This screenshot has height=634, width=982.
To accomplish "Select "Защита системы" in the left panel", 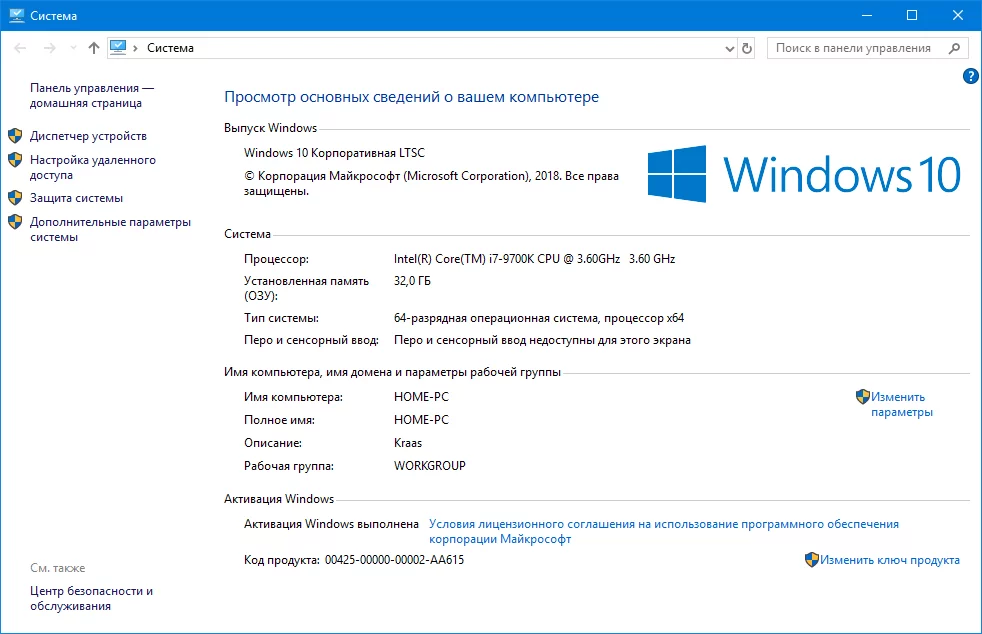I will click(x=76, y=198).
